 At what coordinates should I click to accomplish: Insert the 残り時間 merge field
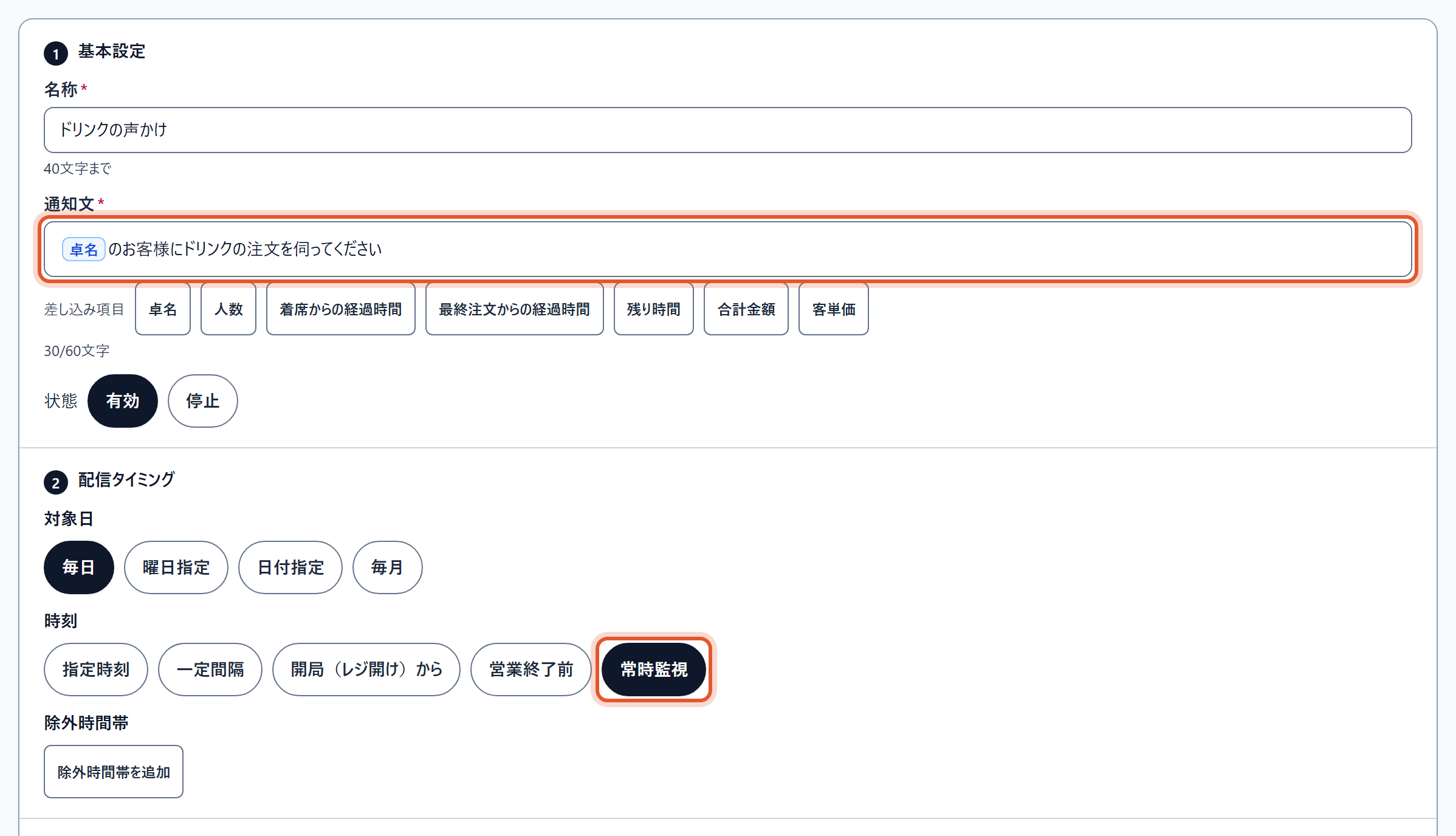(x=654, y=309)
